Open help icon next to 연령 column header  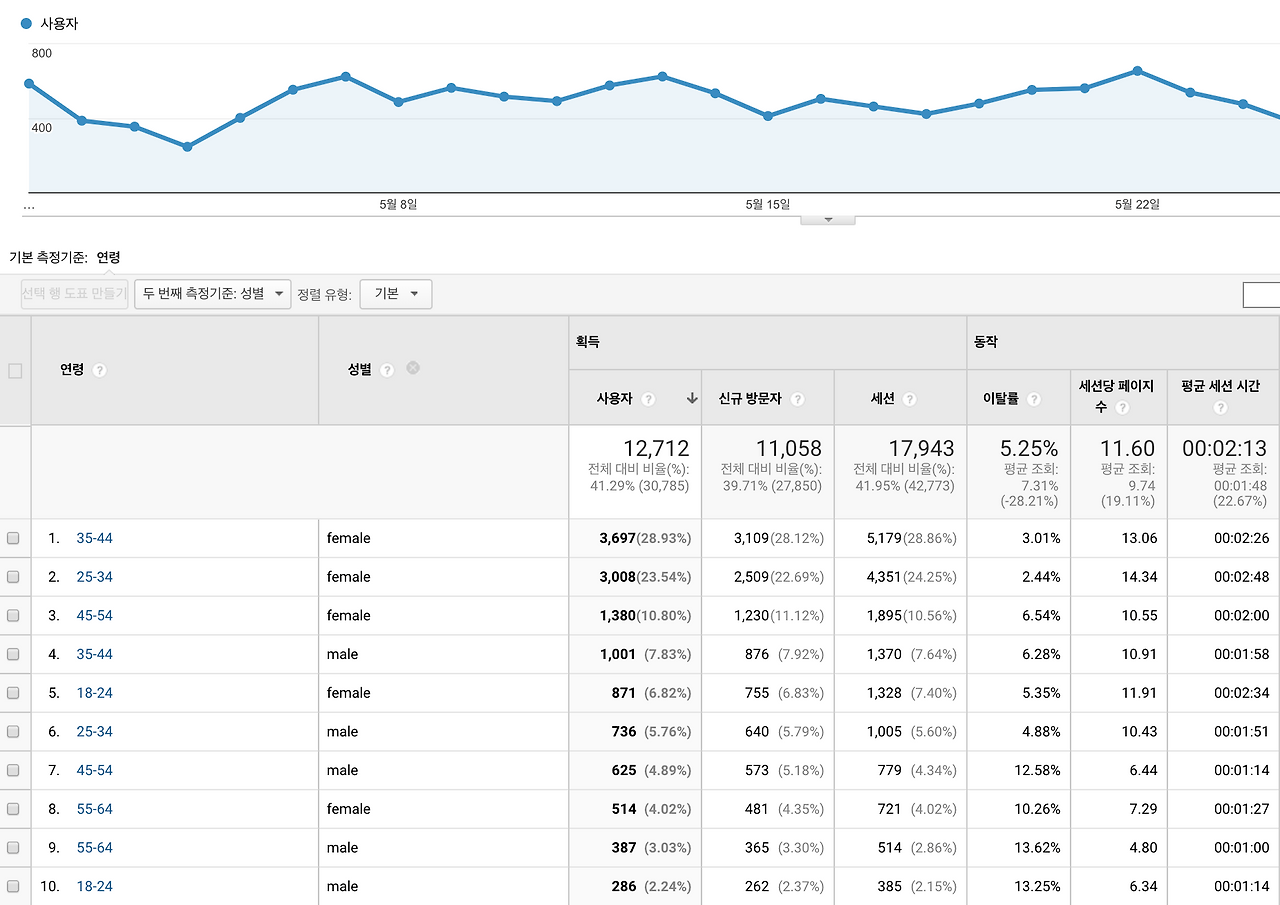99,370
